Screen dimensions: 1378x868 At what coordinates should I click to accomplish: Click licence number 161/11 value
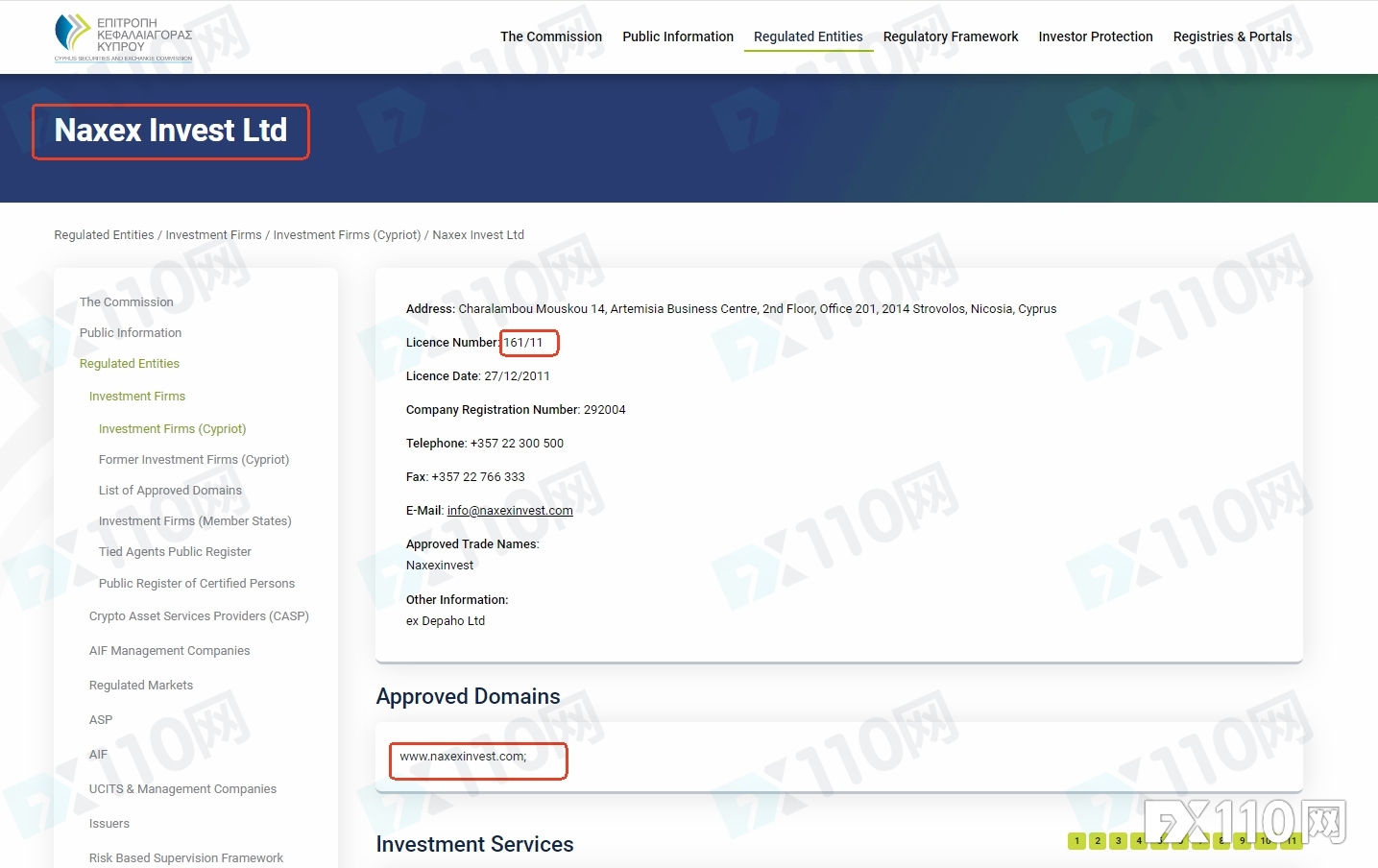(523, 343)
